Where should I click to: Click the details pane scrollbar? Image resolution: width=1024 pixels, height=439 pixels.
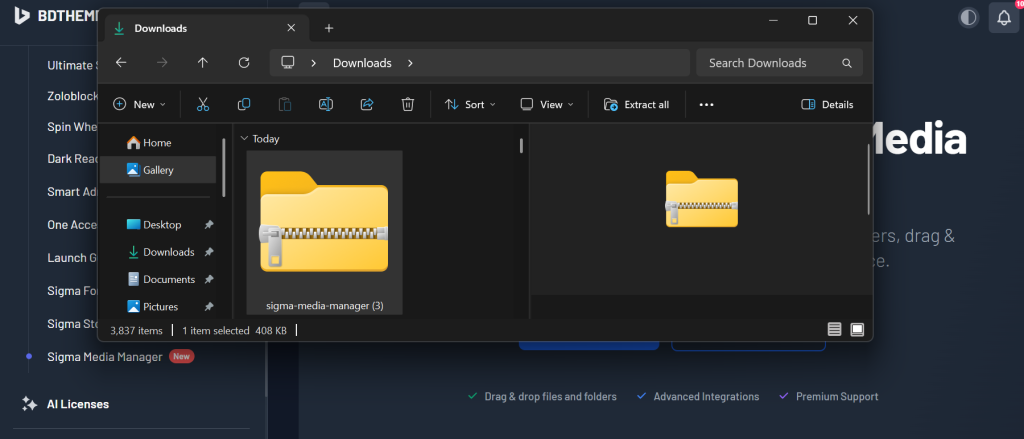click(x=868, y=179)
